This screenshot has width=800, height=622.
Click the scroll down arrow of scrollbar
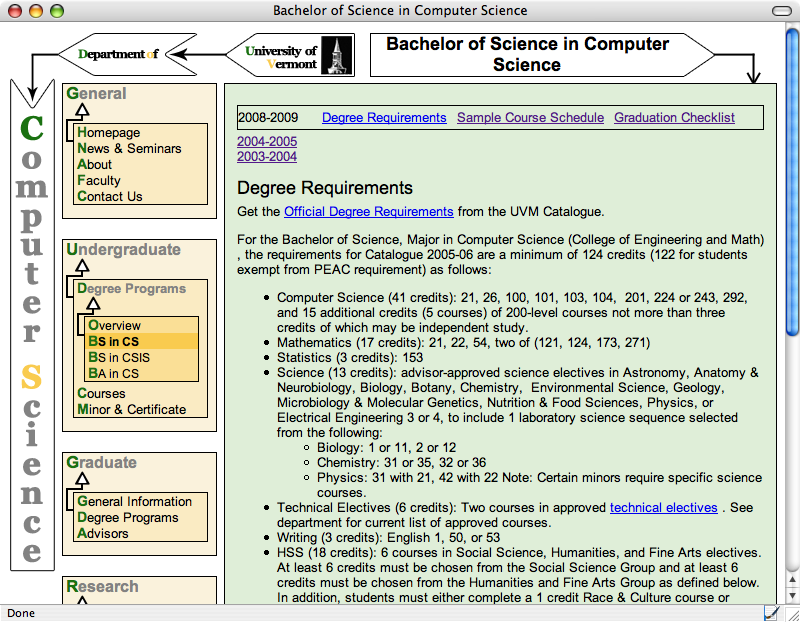coord(792,595)
